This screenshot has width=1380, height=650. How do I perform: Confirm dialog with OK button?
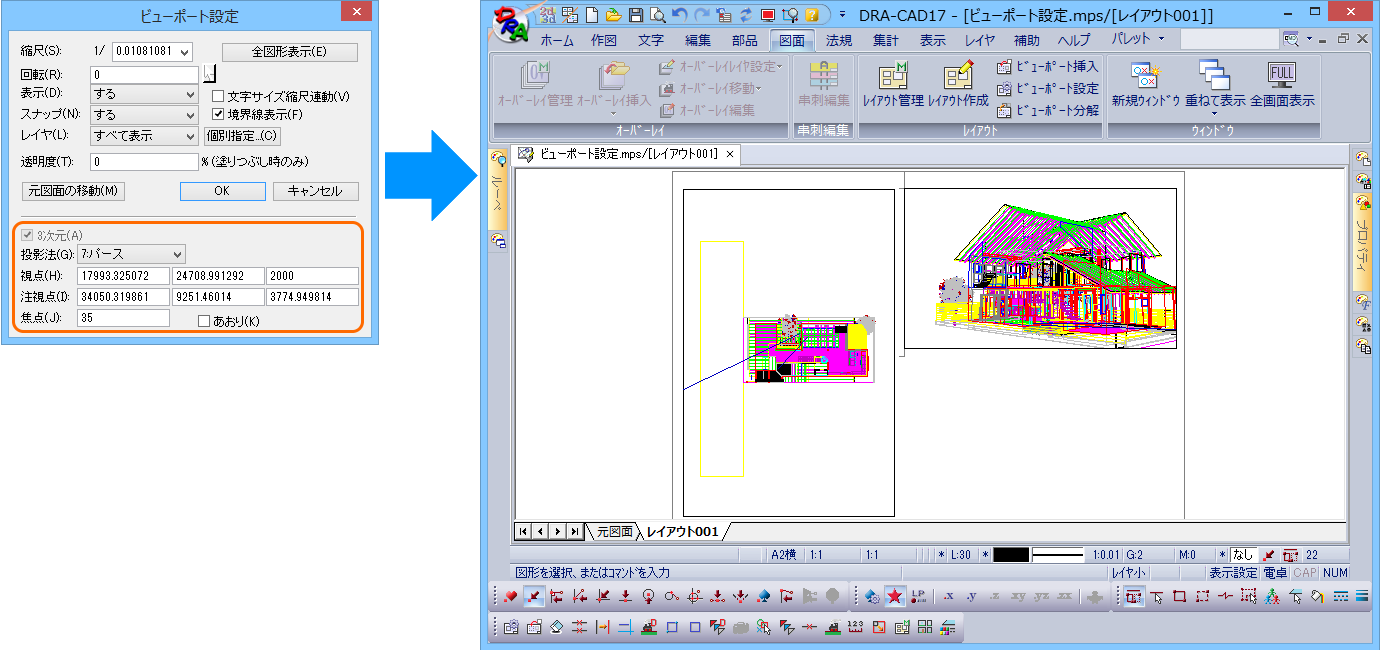[x=222, y=191]
